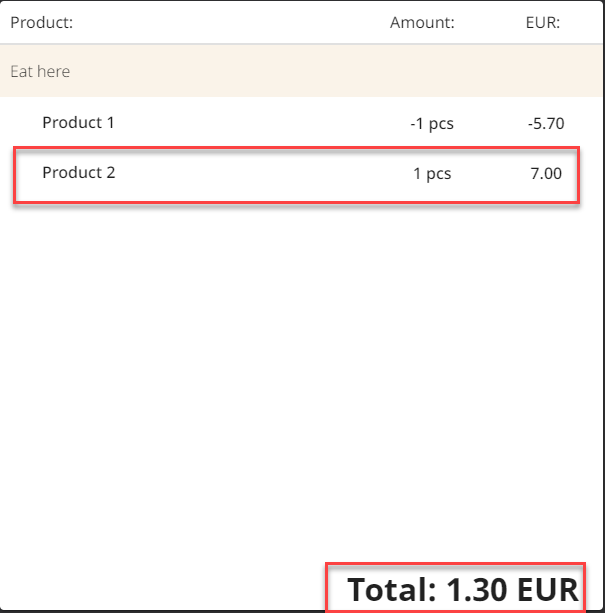Click the 1.30 total amount value
This screenshot has width=605, height=613.
474,589
